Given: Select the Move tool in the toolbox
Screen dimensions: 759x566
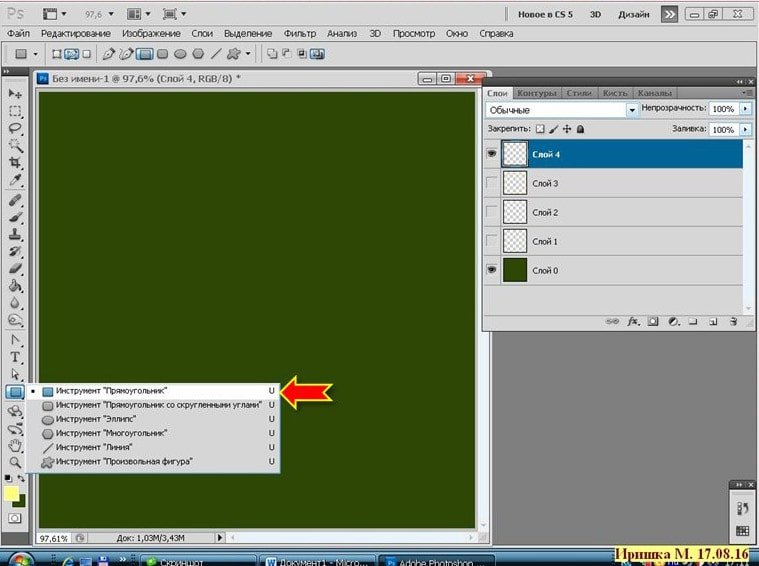Looking at the screenshot, I should (16, 93).
